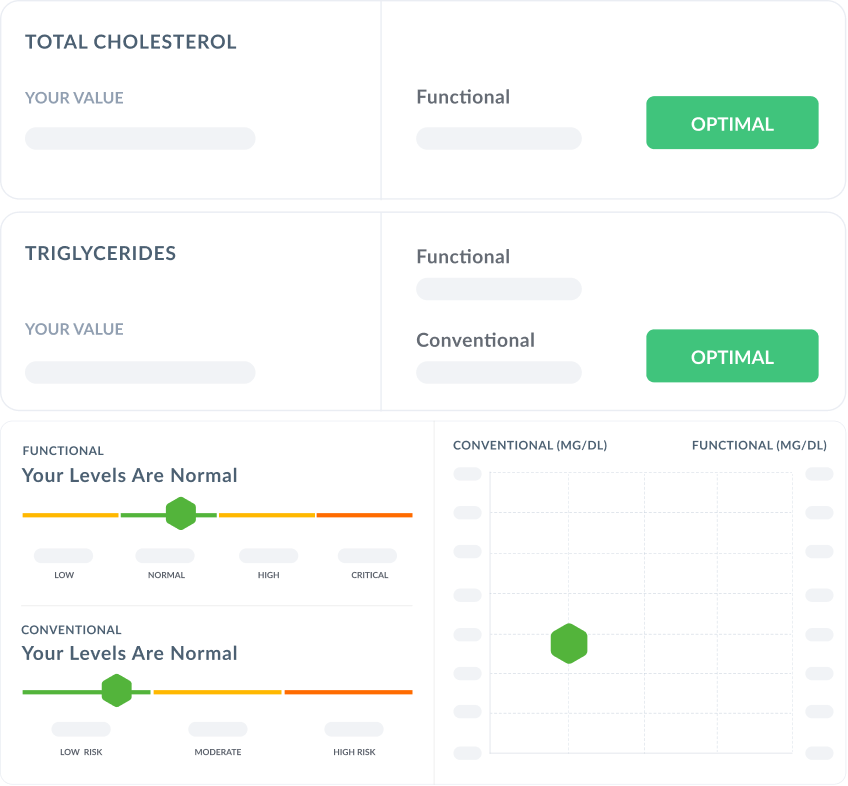Select the TRIGLYCERIDES heading

tap(100, 253)
